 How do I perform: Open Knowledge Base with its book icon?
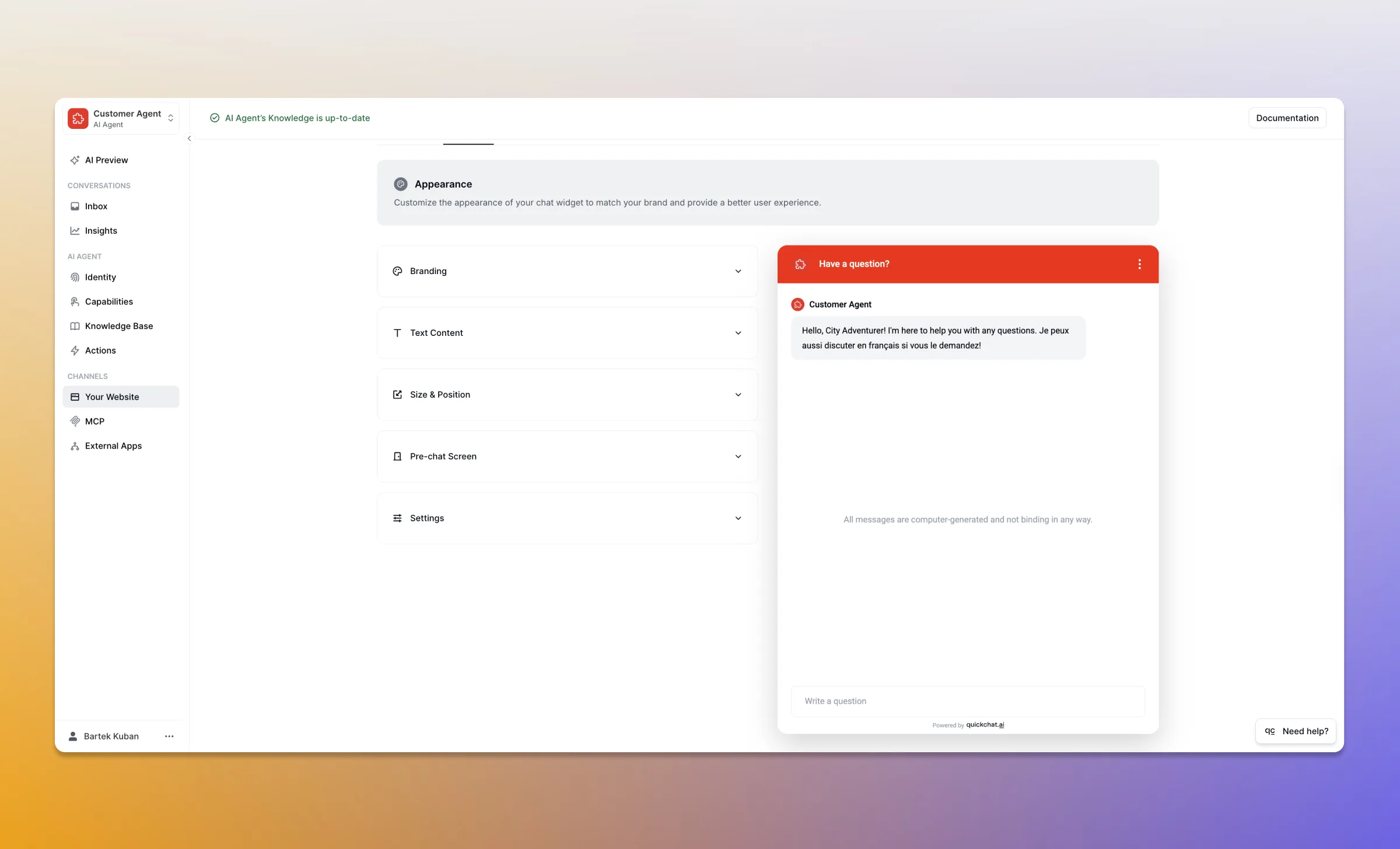click(x=75, y=326)
